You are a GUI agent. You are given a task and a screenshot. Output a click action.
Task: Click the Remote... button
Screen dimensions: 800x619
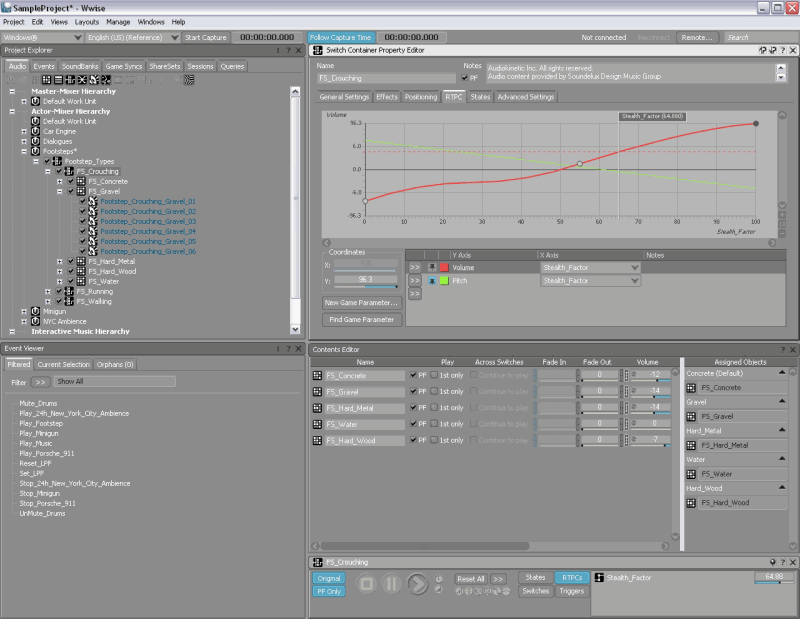click(697, 37)
